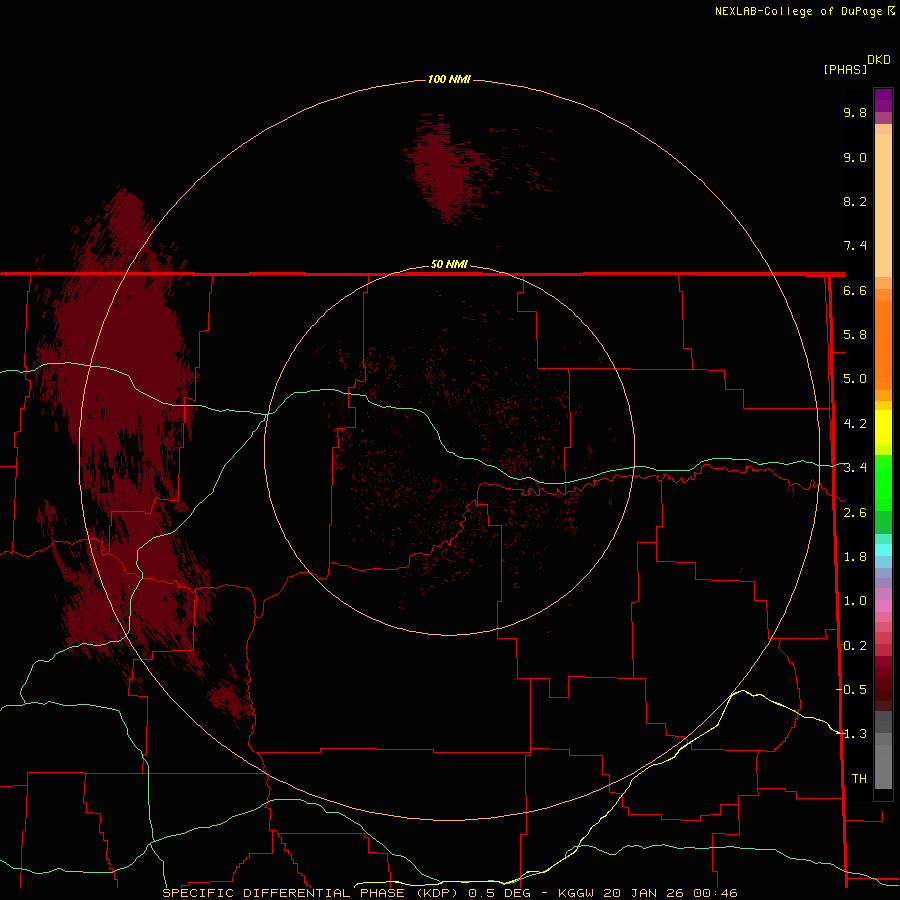Click the 2.6 value on the color scale

click(x=855, y=513)
